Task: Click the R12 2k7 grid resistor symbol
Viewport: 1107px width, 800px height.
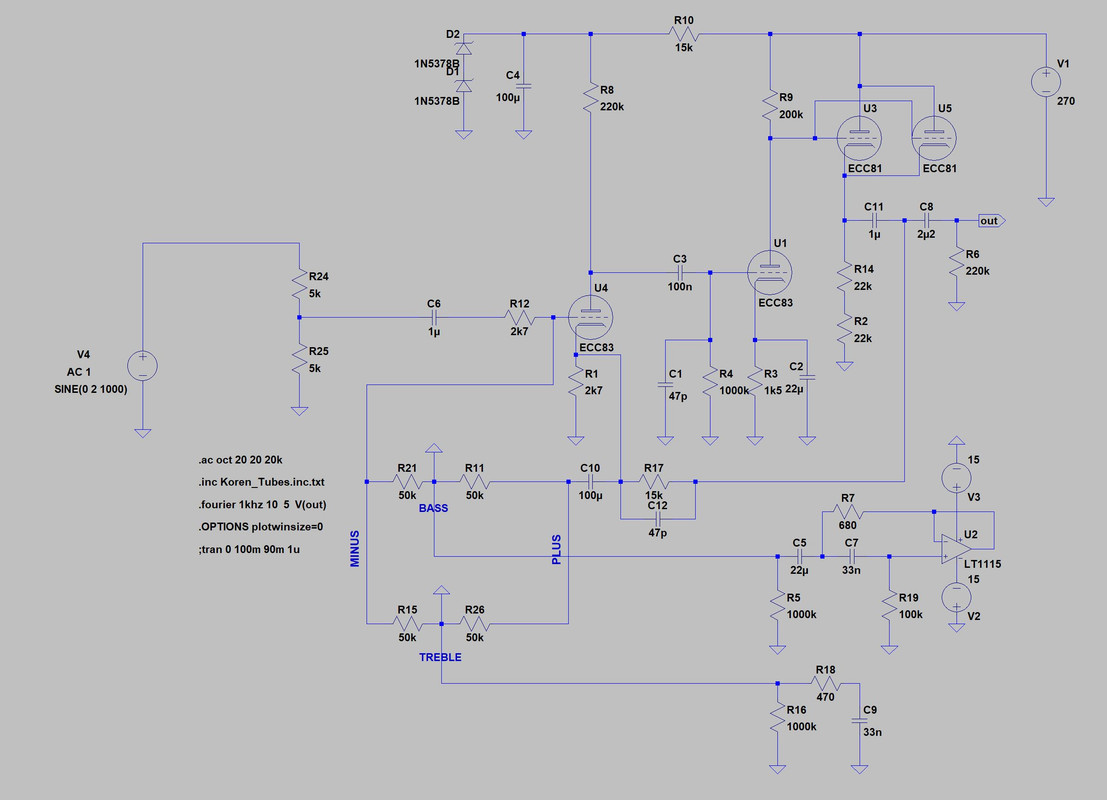Action: (520, 318)
